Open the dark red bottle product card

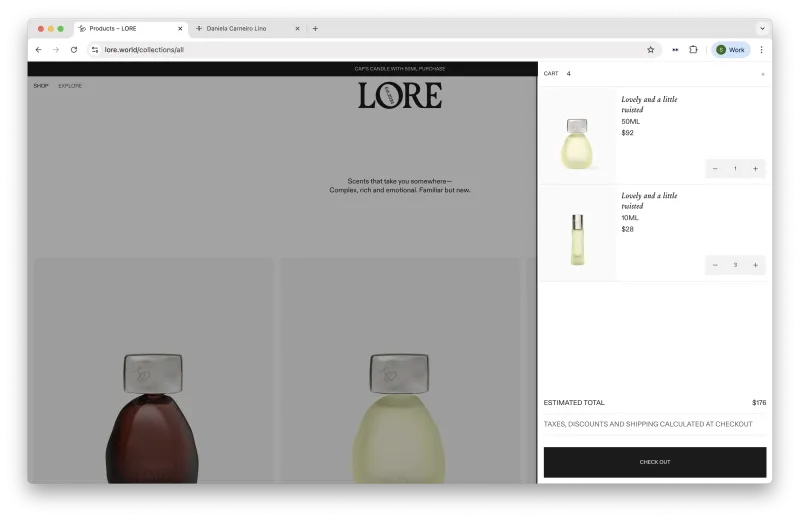(153, 371)
